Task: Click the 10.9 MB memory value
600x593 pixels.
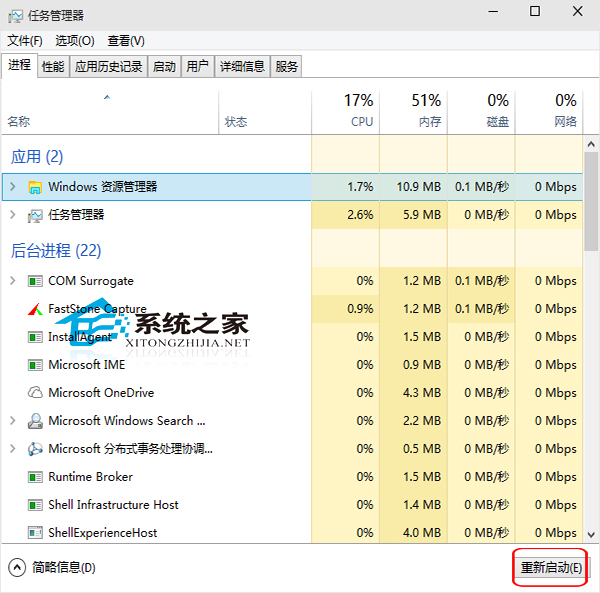Action: 419,187
